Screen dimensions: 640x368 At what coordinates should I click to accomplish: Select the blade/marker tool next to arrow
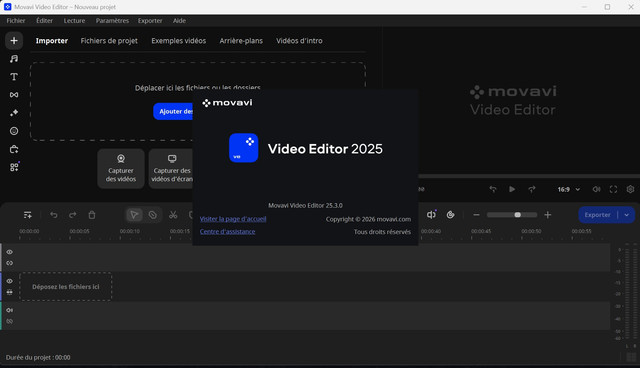[x=153, y=215]
